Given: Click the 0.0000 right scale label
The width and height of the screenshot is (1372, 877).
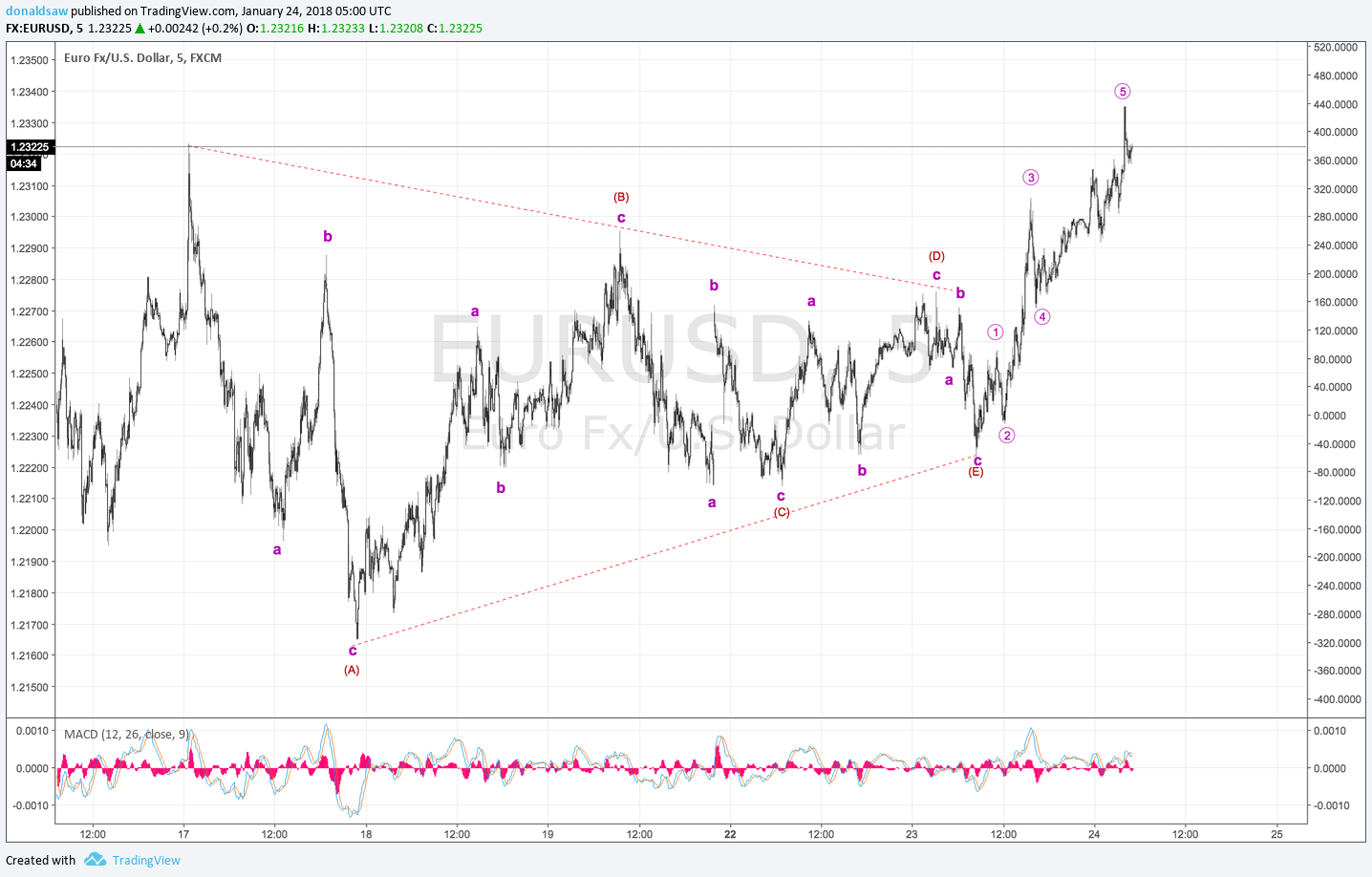Looking at the screenshot, I should (x=1330, y=416).
